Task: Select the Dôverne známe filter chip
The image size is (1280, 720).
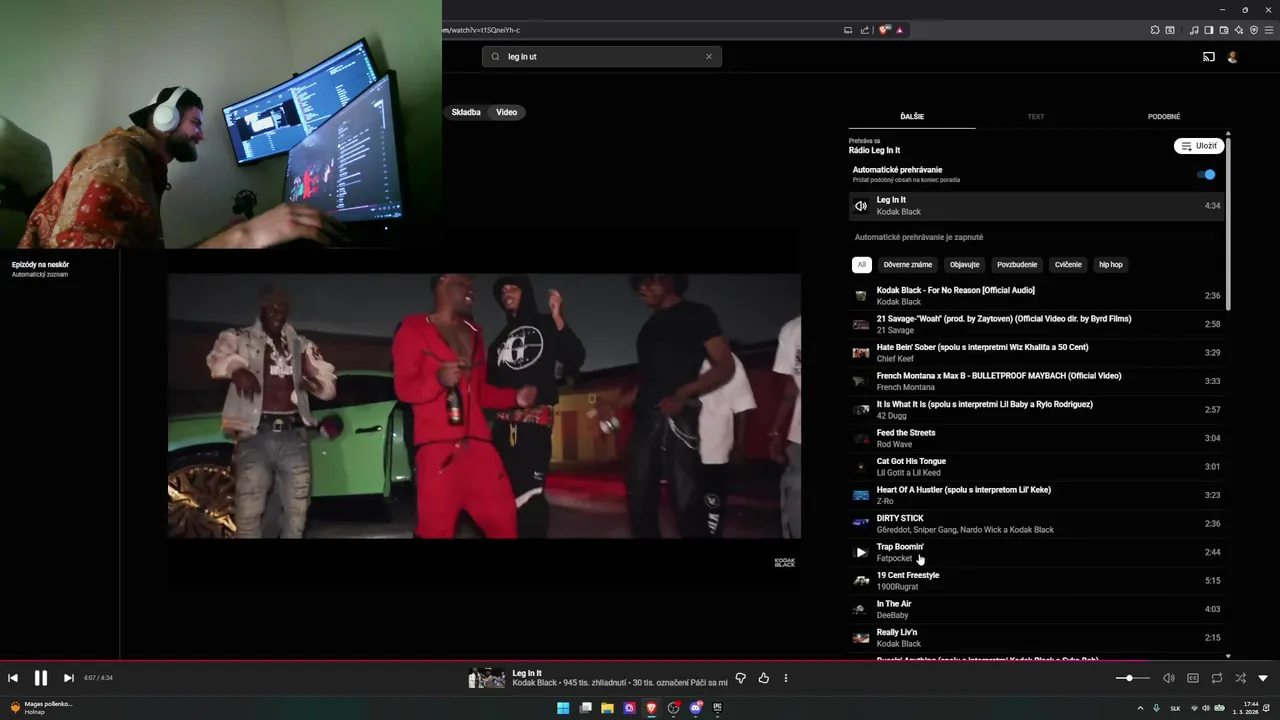Action: coord(908,265)
